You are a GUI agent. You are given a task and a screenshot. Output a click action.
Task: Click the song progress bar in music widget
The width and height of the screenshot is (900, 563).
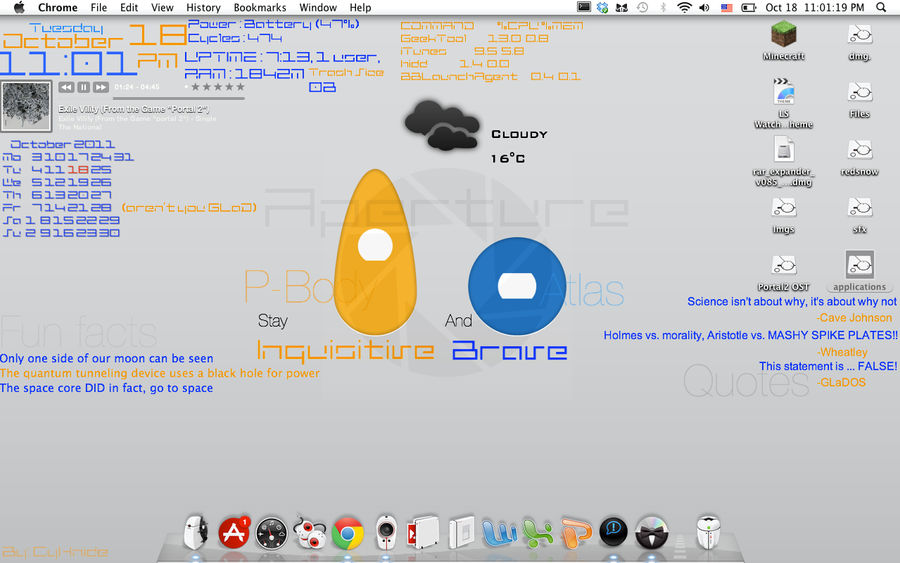click(179, 99)
